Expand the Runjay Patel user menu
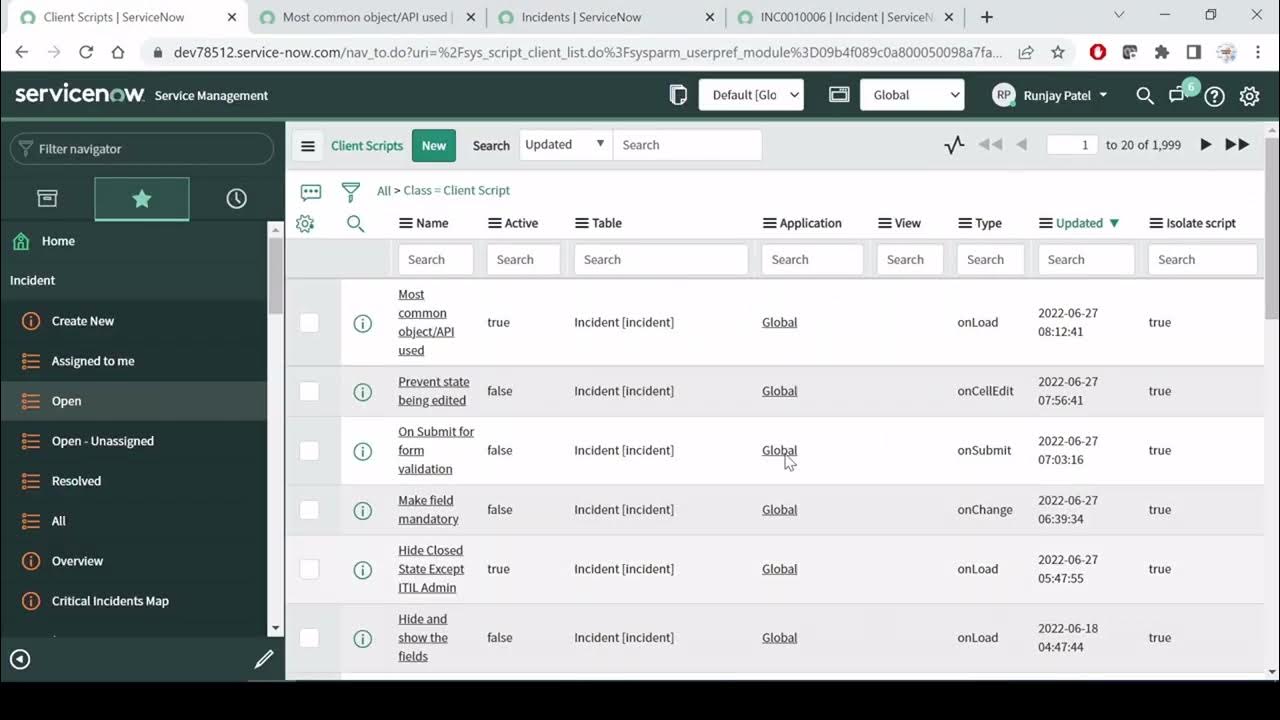1280x720 pixels. coord(1050,95)
